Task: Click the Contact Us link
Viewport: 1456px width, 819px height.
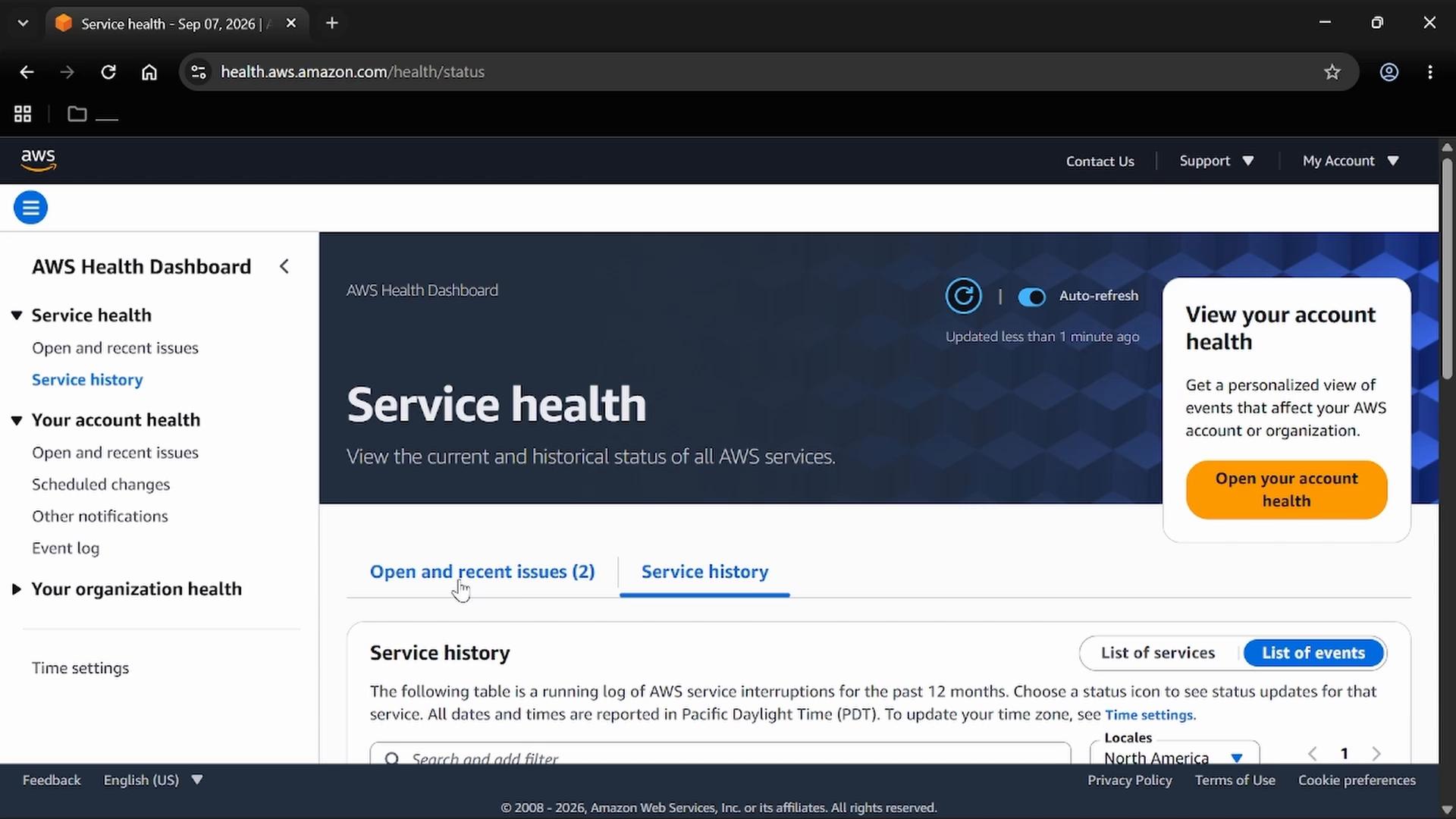Action: click(1100, 161)
